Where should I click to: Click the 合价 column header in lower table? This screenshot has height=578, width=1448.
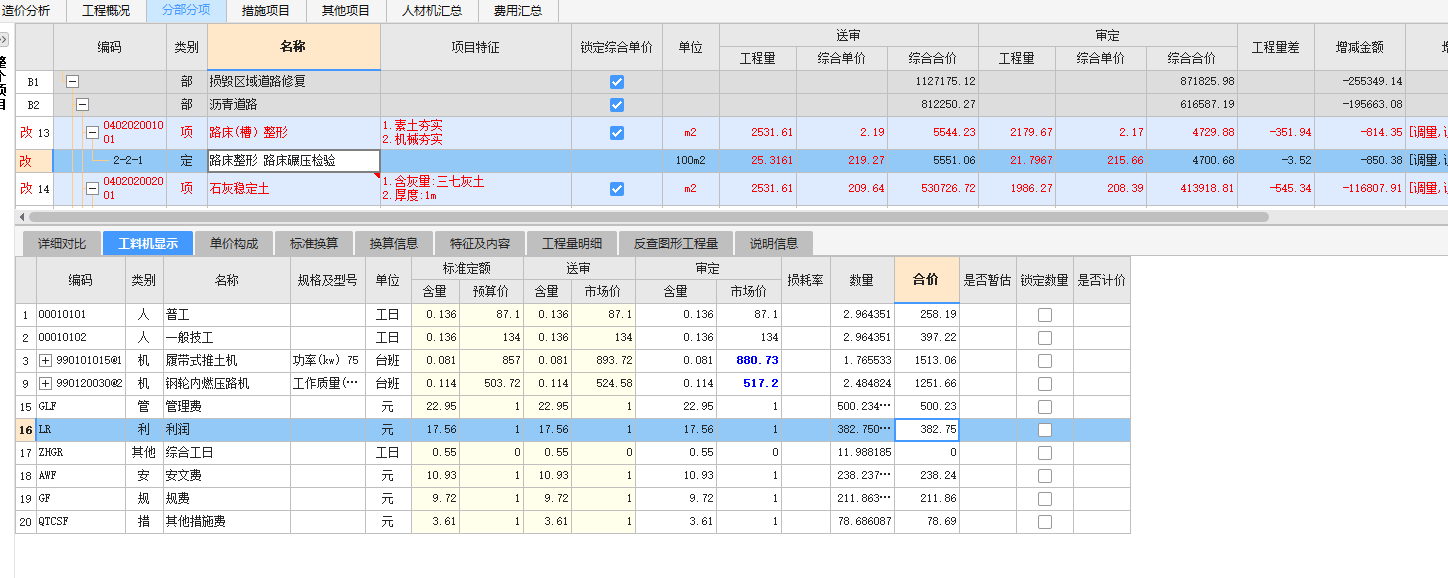click(926, 280)
